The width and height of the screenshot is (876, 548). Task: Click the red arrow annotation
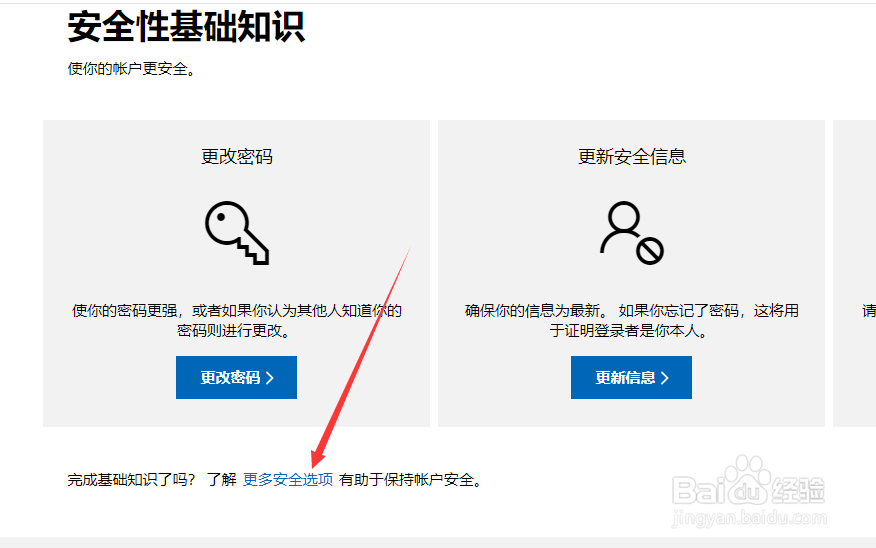click(361, 358)
